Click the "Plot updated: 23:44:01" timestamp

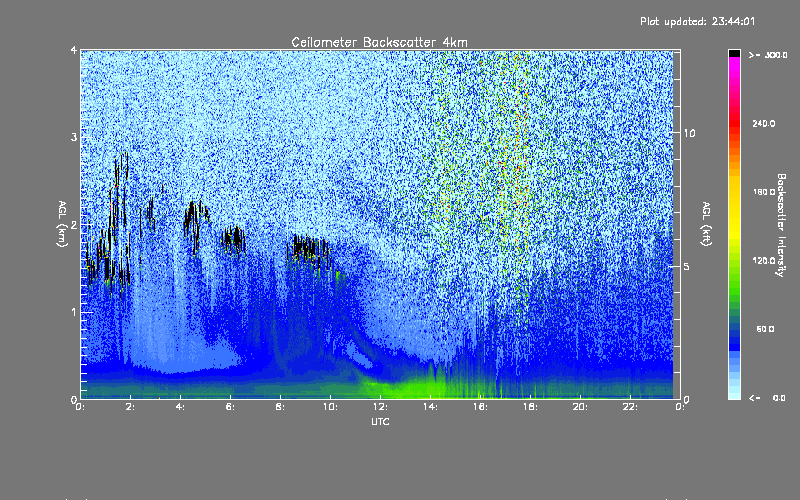697,21
